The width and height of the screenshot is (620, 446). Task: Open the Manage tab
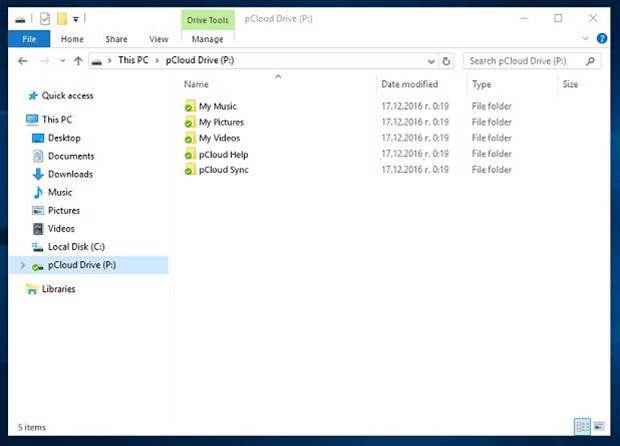point(208,39)
